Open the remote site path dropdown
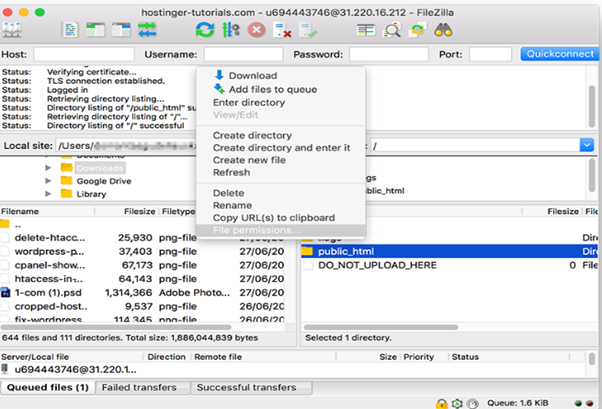 (586, 145)
